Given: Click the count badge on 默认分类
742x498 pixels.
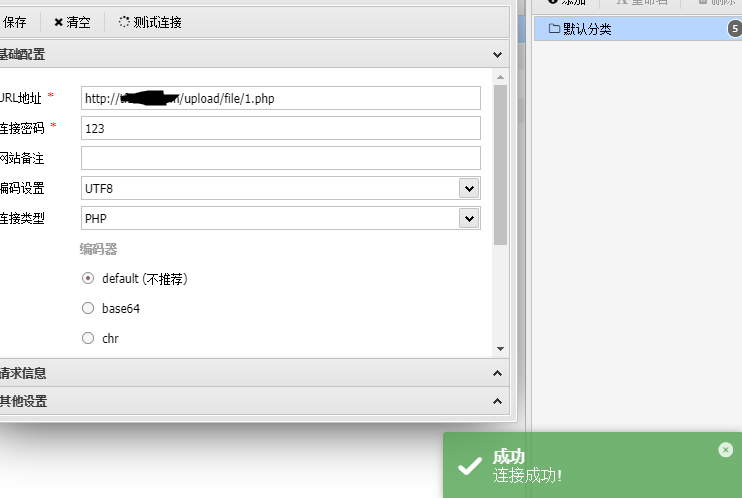Looking at the screenshot, I should [x=734, y=29].
